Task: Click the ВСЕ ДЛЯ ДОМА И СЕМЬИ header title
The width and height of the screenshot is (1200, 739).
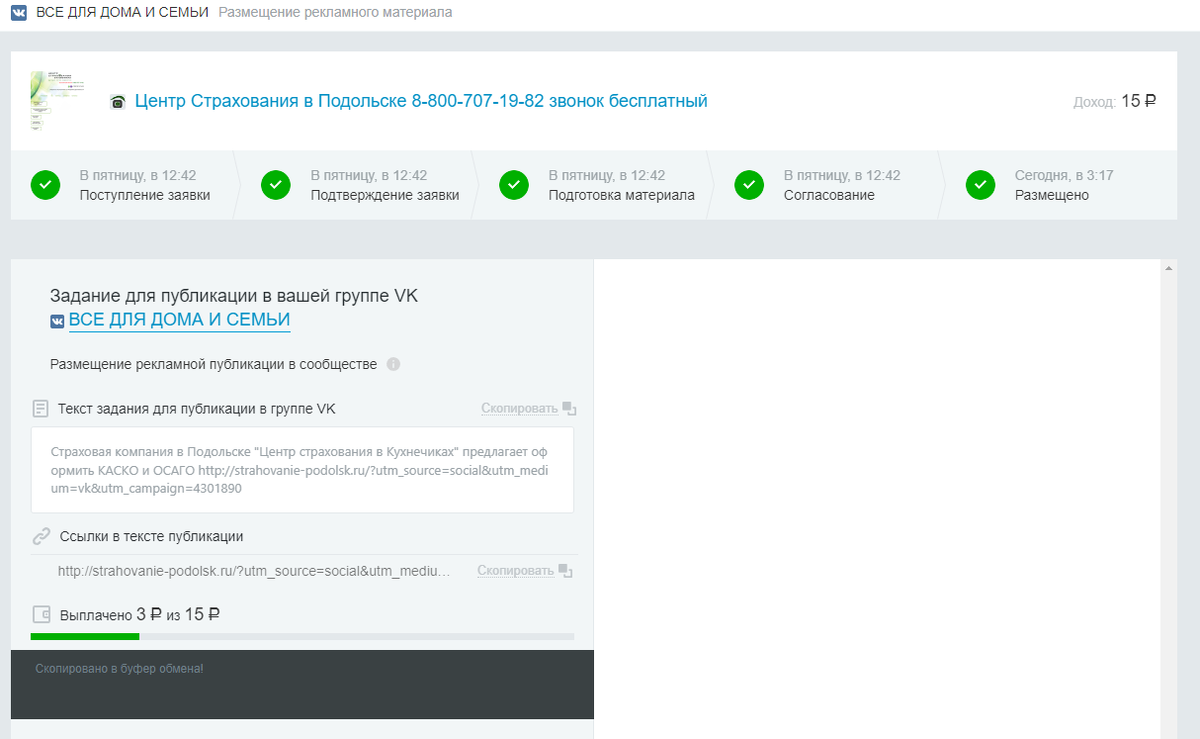Action: click(122, 13)
